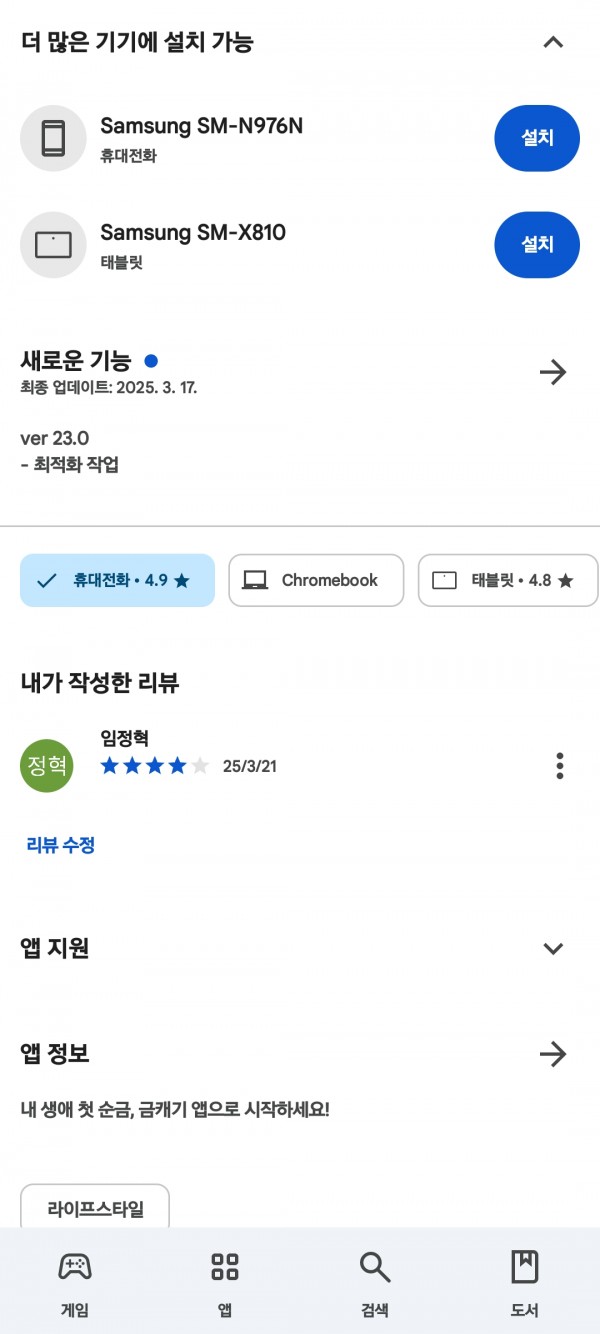Select the 태블릿 4.8 rating chip
Viewport: 600px width, 1334px height.
click(x=508, y=580)
